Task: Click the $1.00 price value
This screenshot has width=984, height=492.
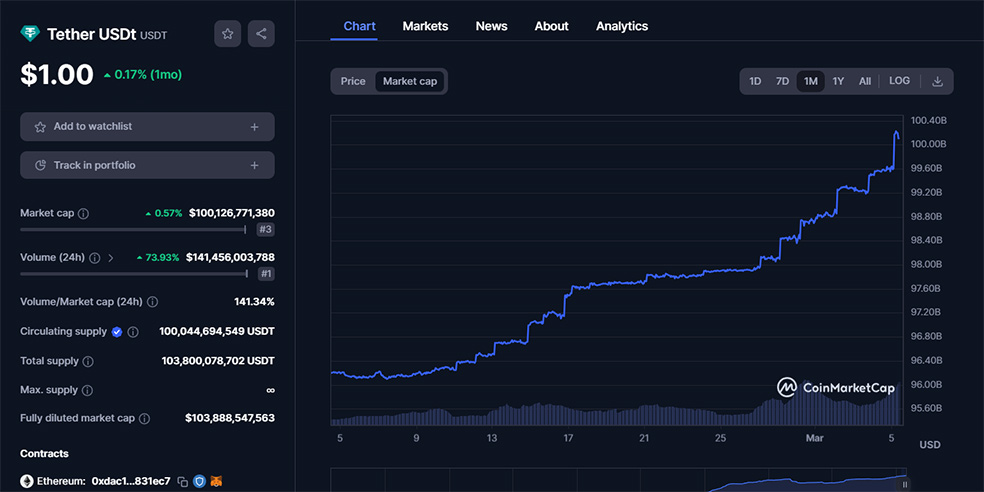Action: coord(56,75)
